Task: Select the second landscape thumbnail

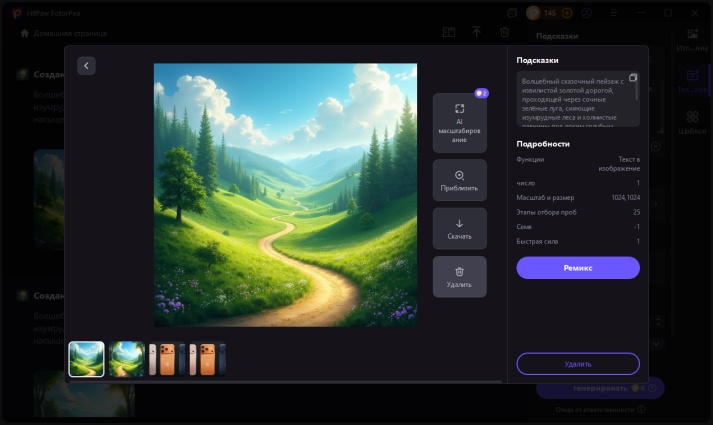Action: (127, 359)
